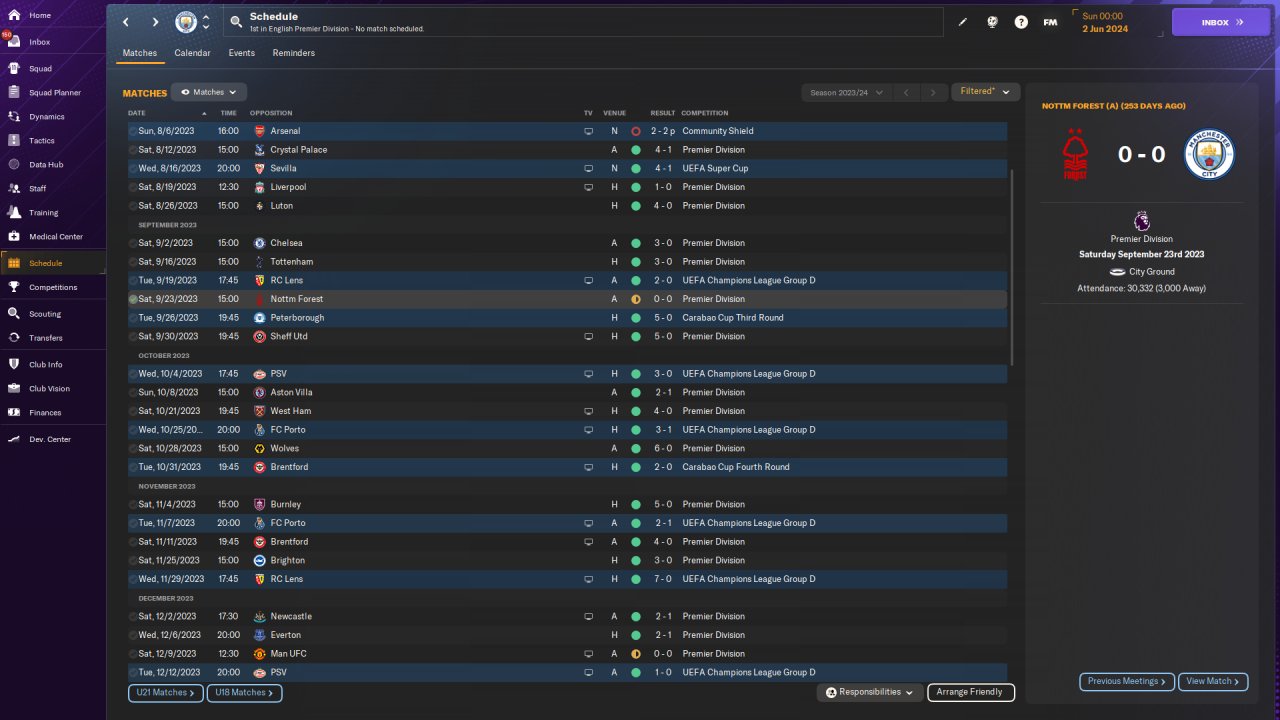This screenshot has width=1280, height=720.
Task: Click the TV icon on the Arsenal row
Action: click(x=589, y=131)
